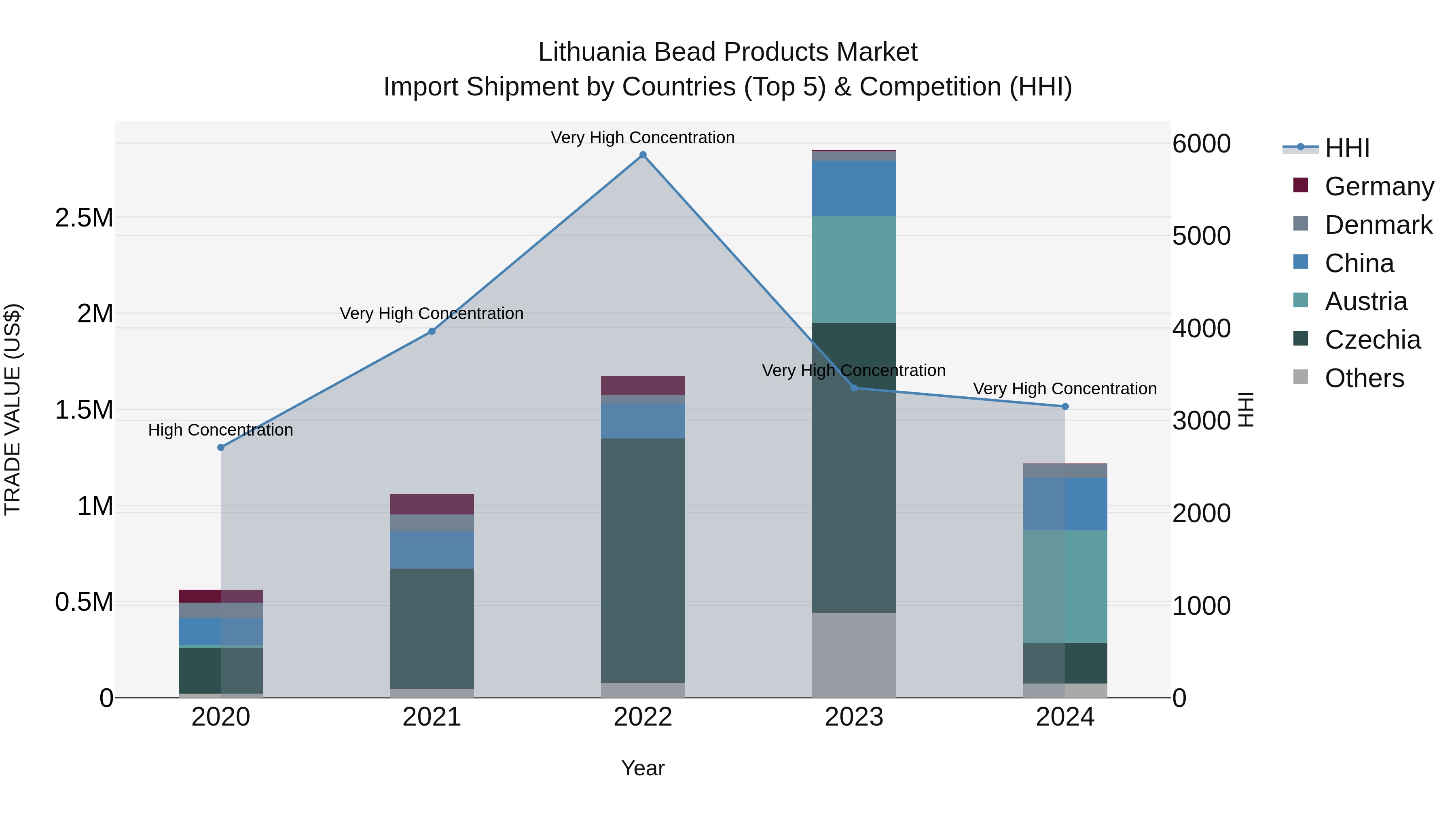Click the 'Year' x-axis title
The height and width of the screenshot is (819, 1456).
[x=643, y=769]
